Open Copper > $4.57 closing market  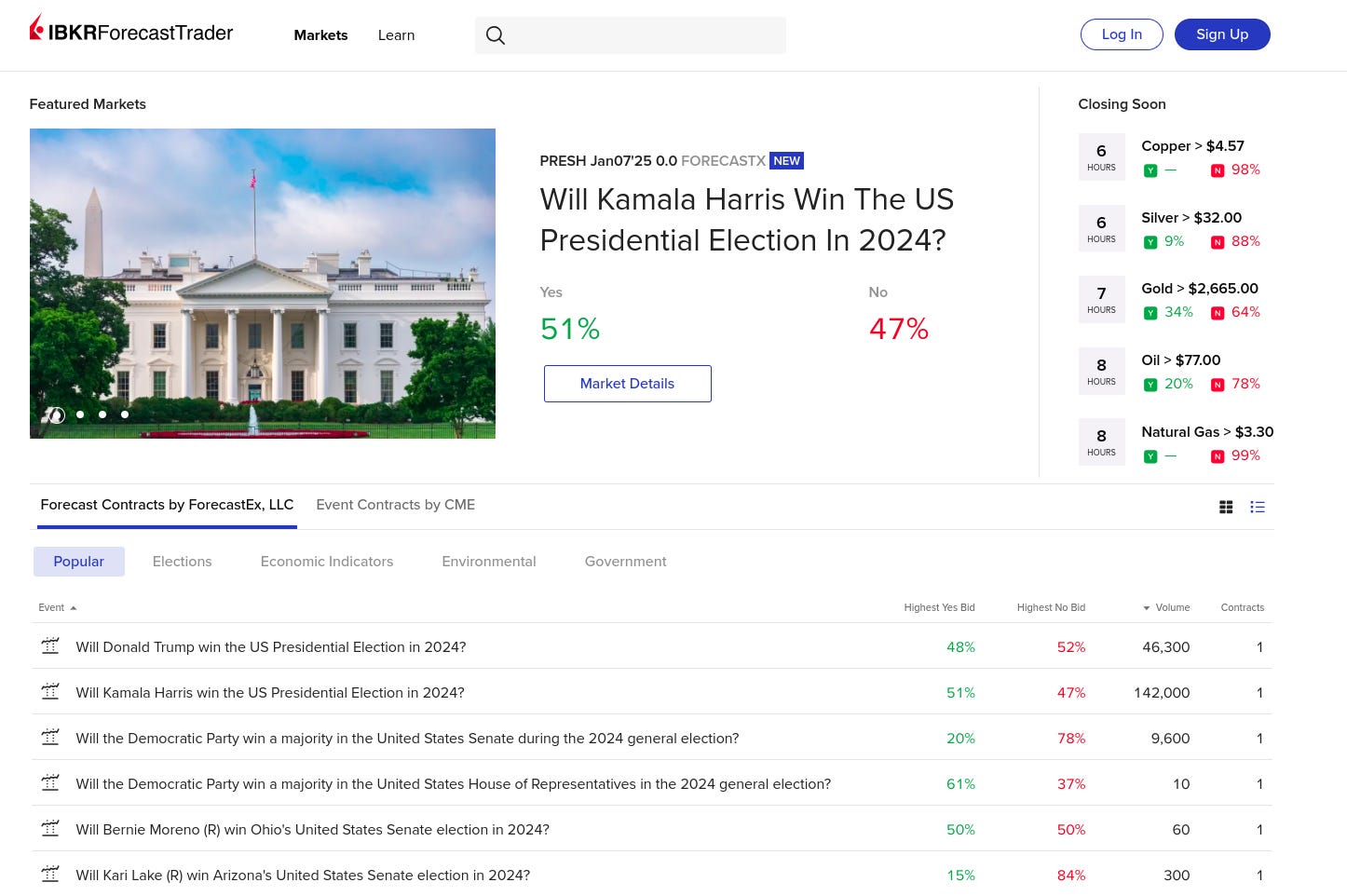tap(1192, 146)
